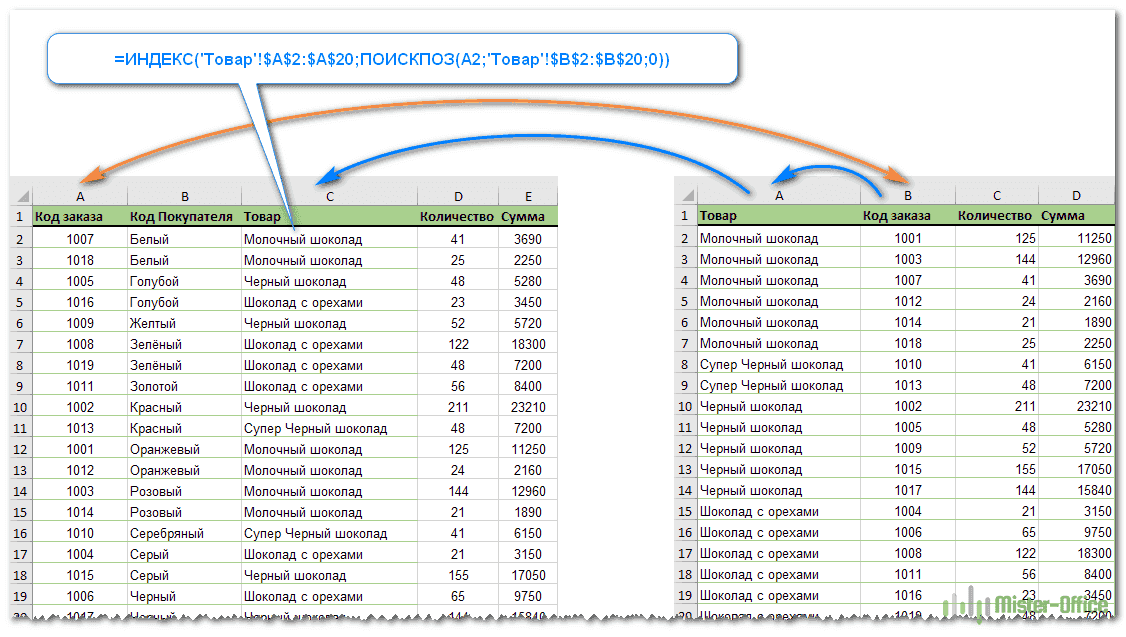Click the select-all corner of the left sheet
The width and height of the screenshot is (1126, 637).
pyautogui.click(x=21, y=196)
